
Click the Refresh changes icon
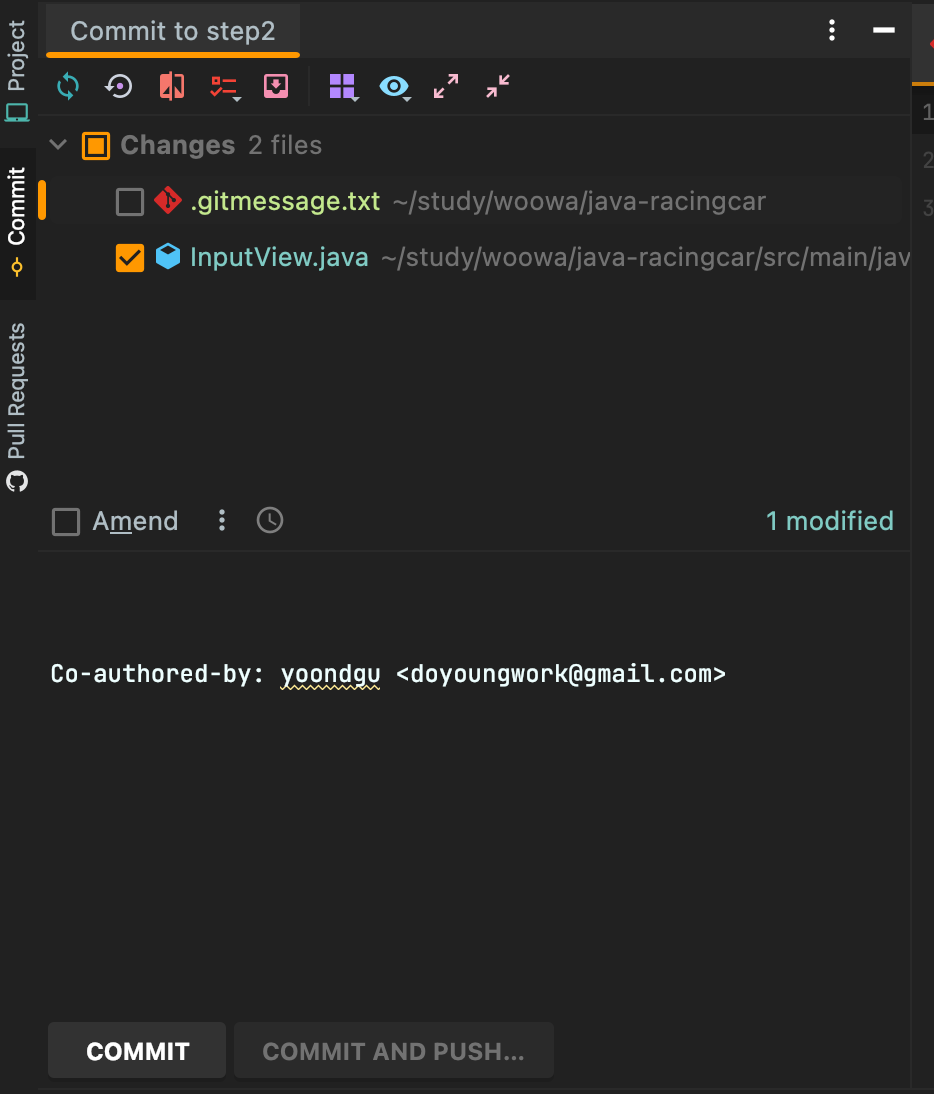point(68,87)
